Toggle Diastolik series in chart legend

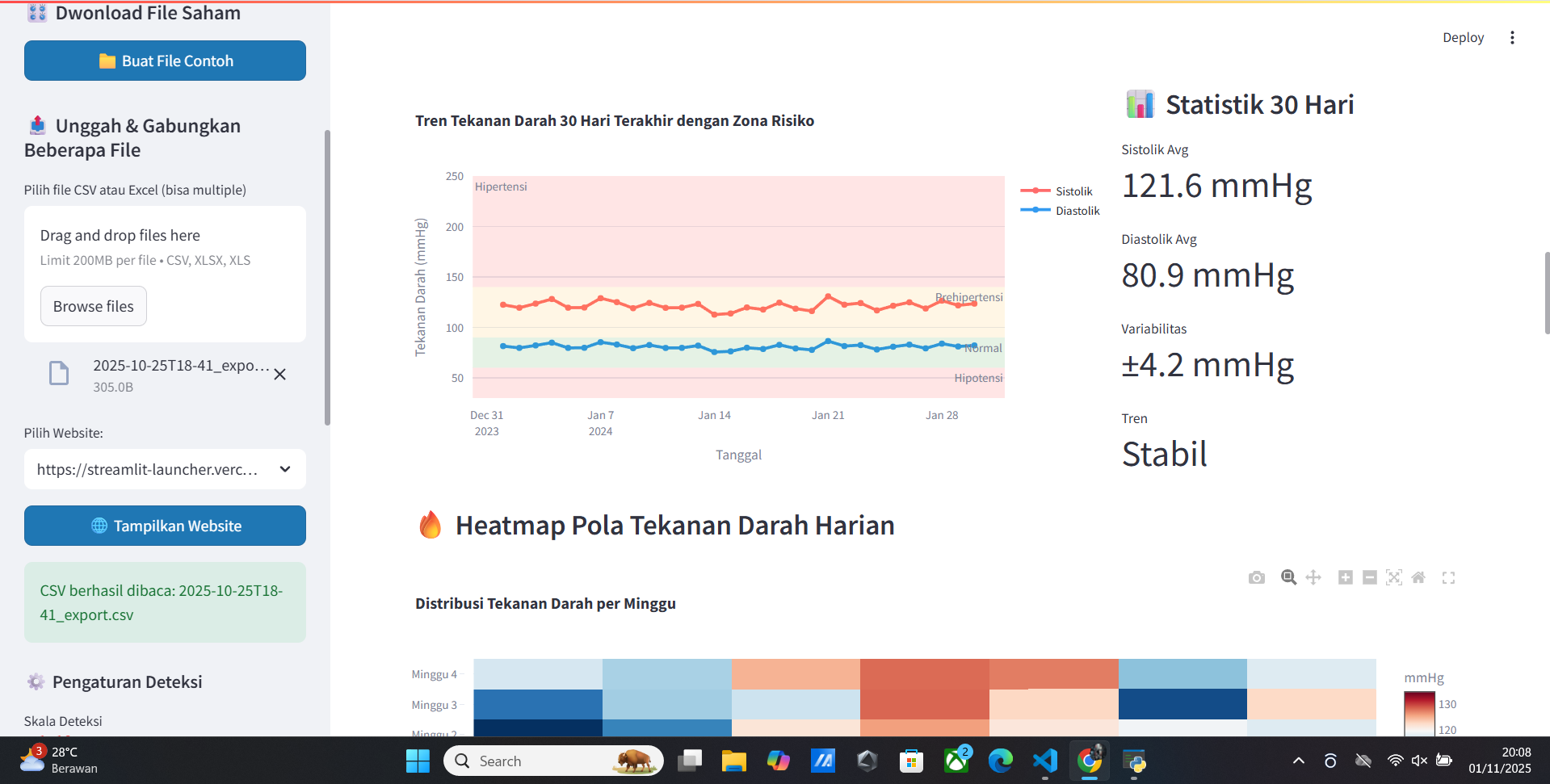pyautogui.click(x=1060, y=211)
